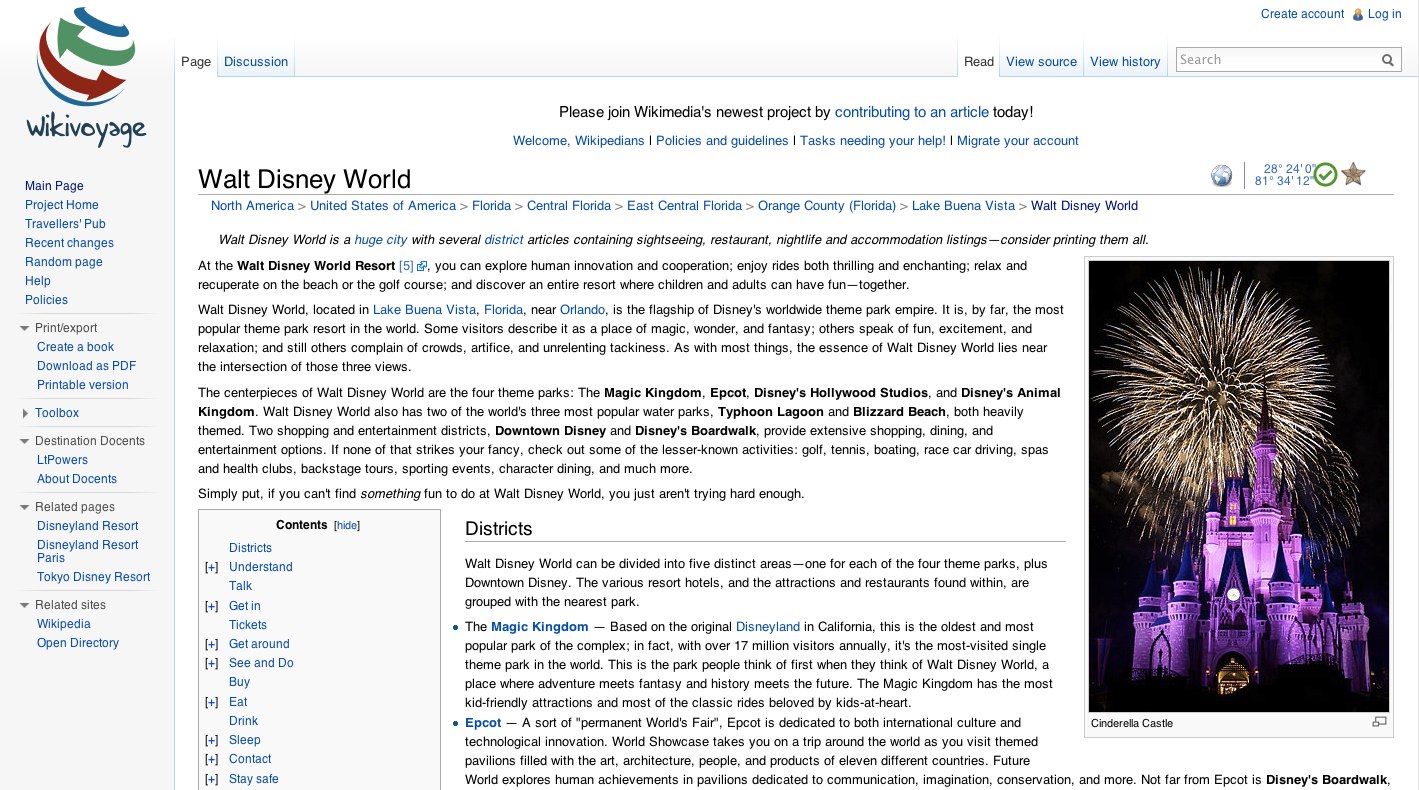This screenshot has height=790, width=1419.
Task: Open the Download as PDF link
Action: (86, 366)
